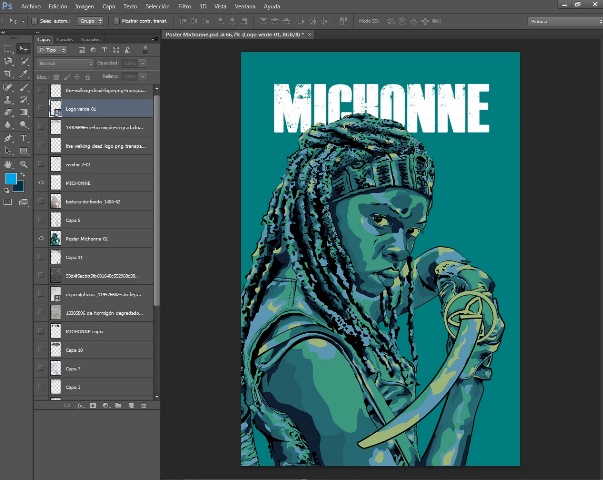Open the tool preset picker arrow
This screenshot has width=603, height=480.
click(x=23, y=21)
